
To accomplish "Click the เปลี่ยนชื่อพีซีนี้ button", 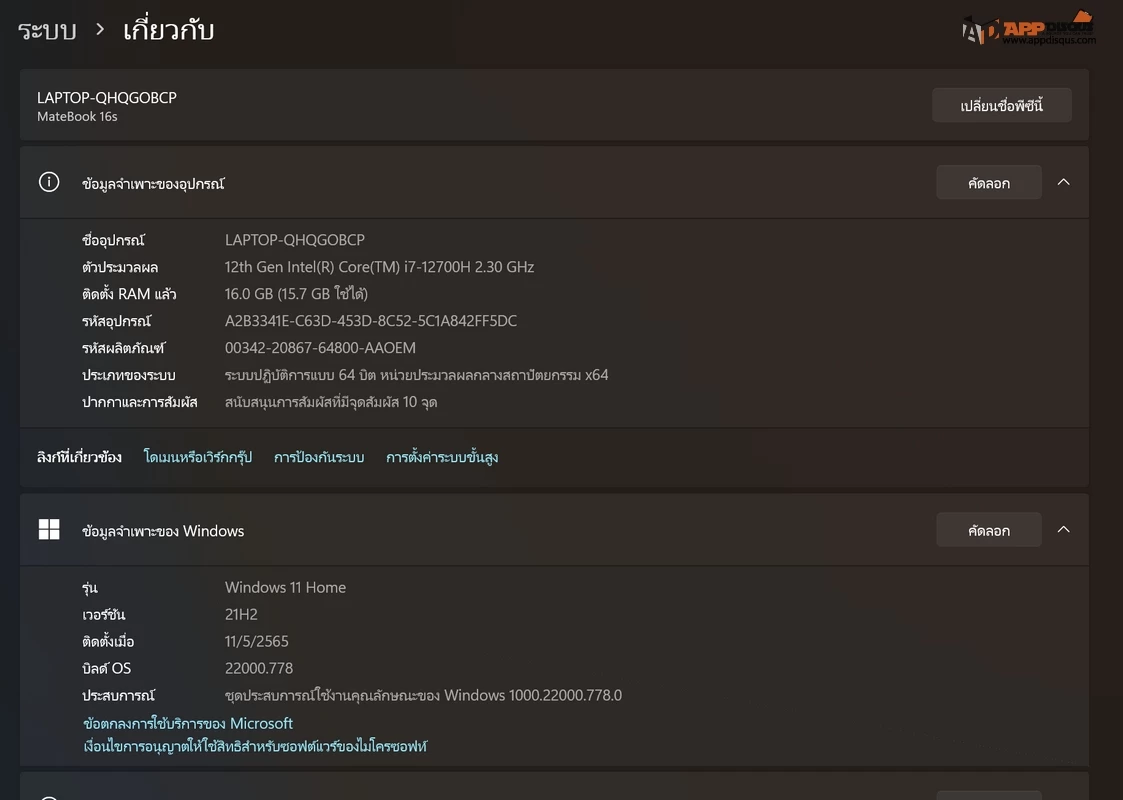I will (1001, 105).
